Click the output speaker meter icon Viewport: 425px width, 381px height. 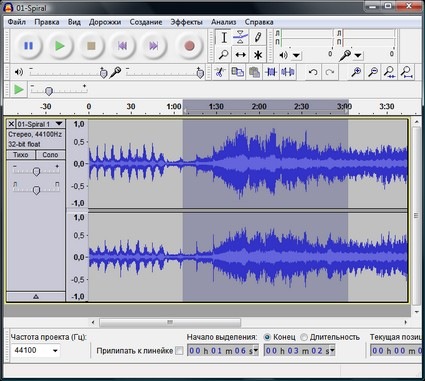coord(283,55)
